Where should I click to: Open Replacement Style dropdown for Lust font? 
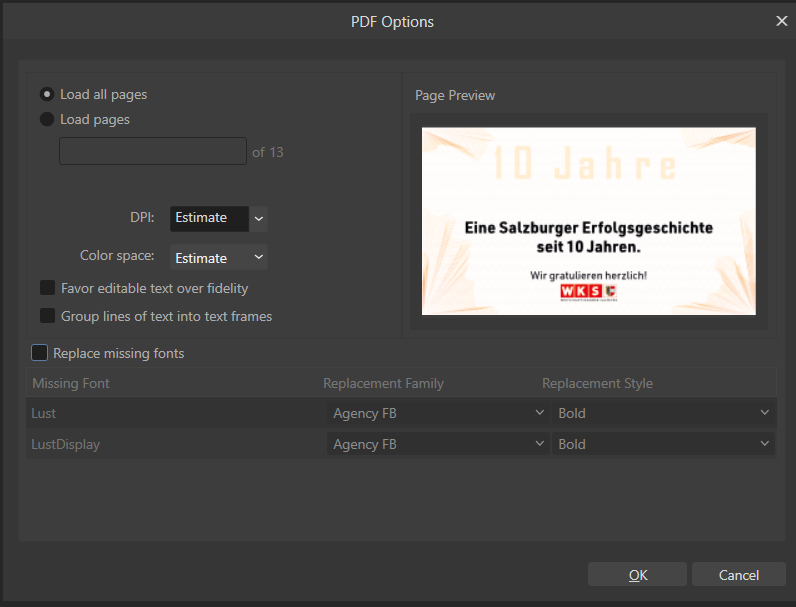point(664,413)
